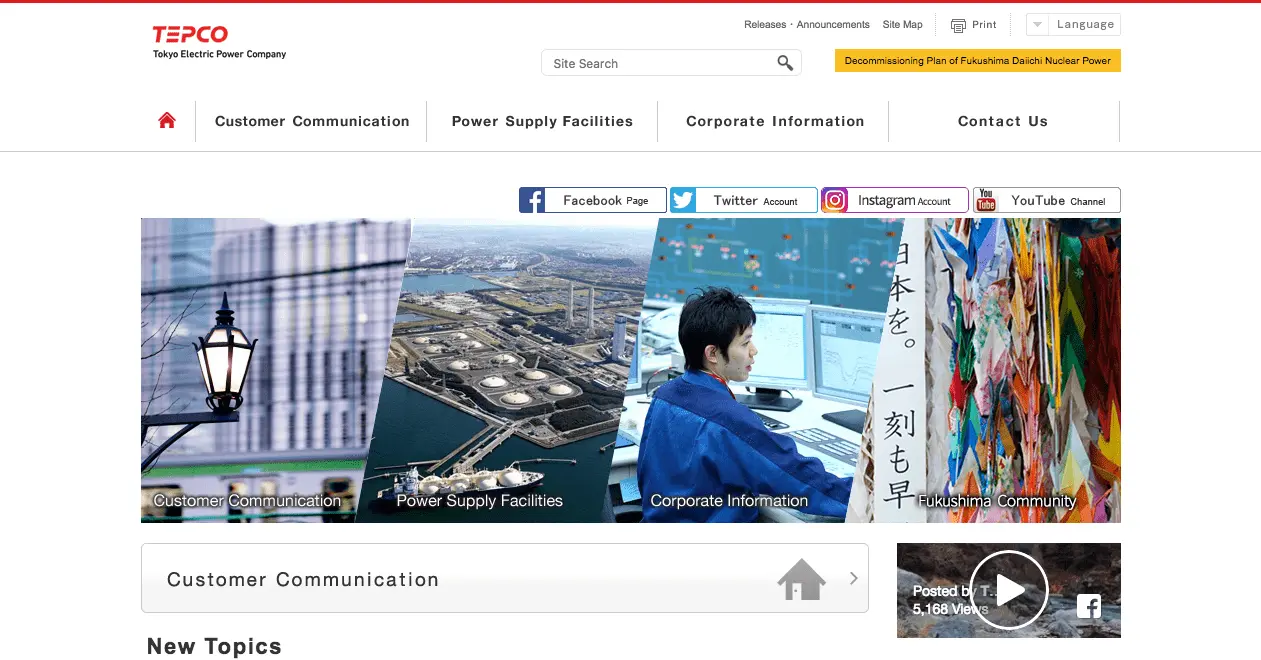This screenshot has height=660, width=1261.
Task: Open the YouTube Channel link
Action: [x=1047, y=200]
